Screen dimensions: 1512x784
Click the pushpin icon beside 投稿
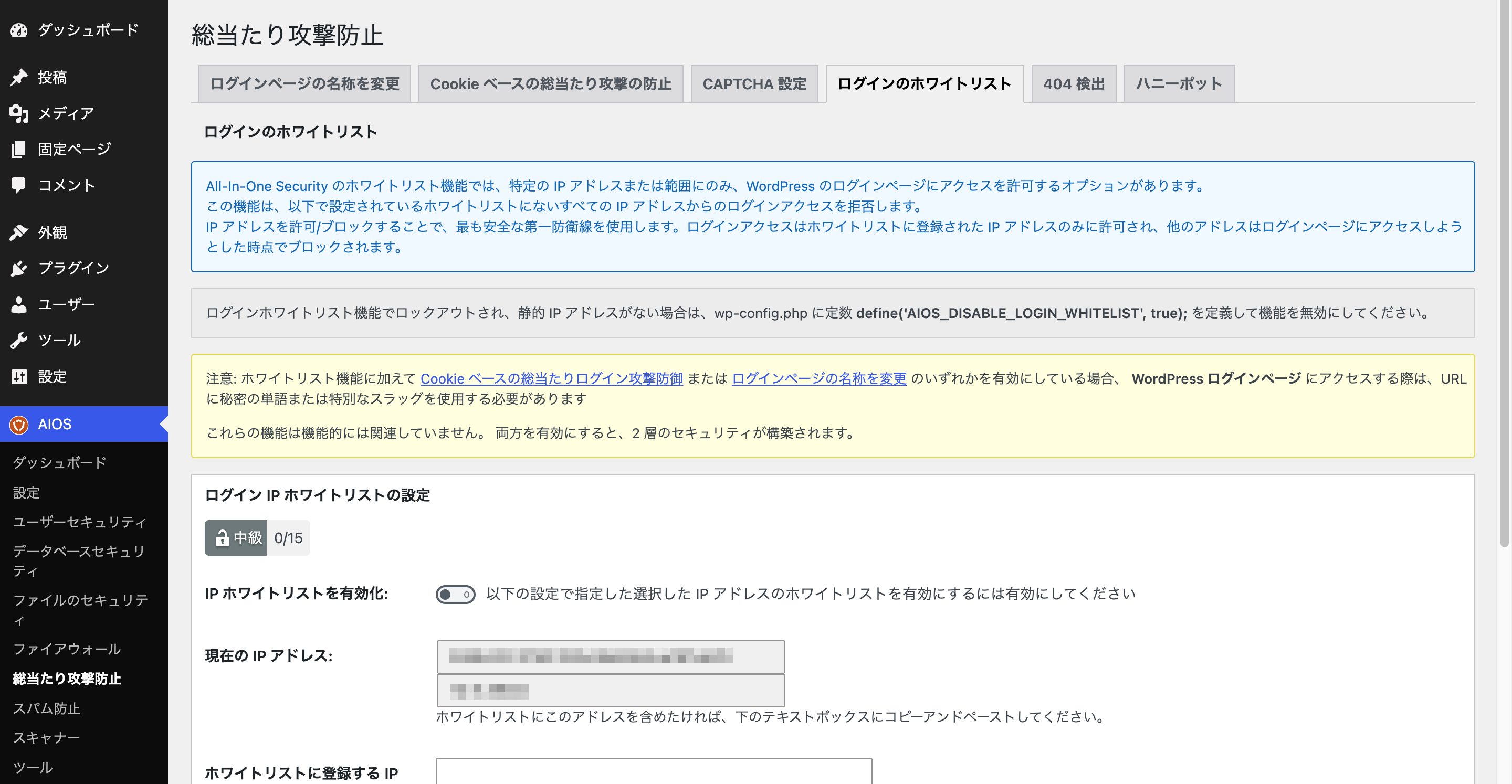click(19, 78)
